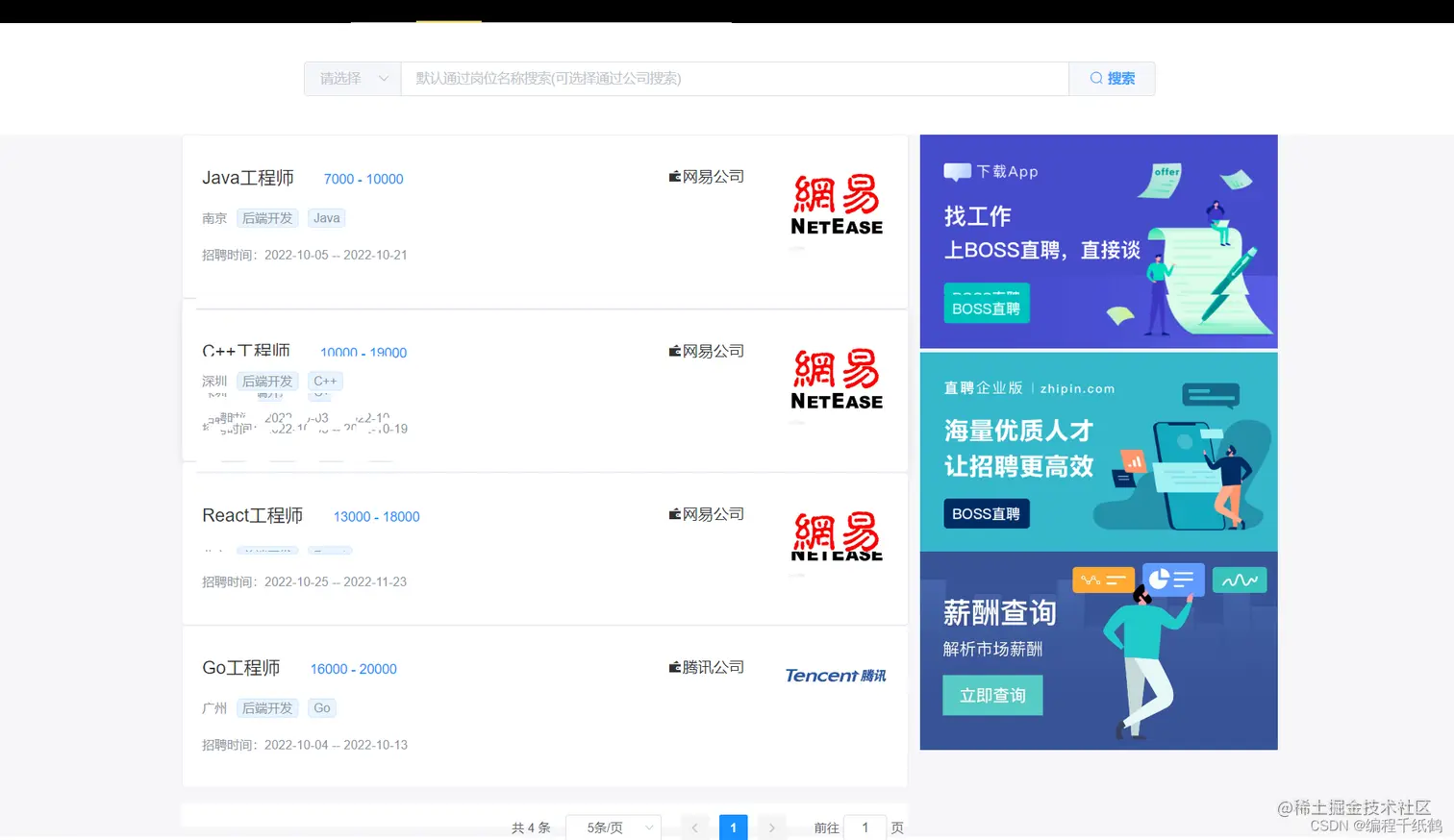Go to previous page with left arrow

point(694,828)
